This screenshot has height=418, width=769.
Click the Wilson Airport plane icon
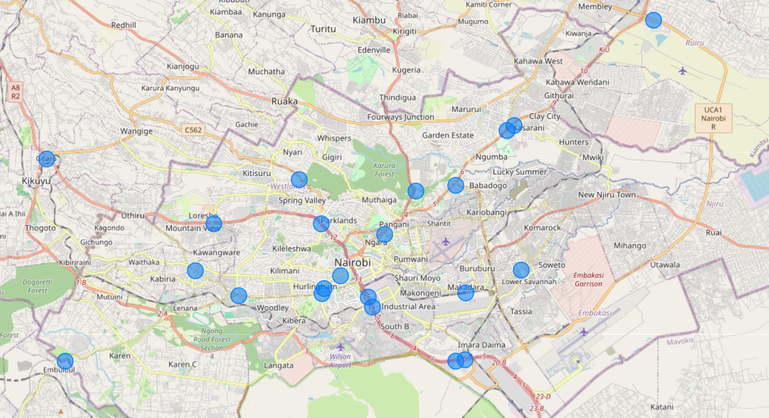click(338, 345)
